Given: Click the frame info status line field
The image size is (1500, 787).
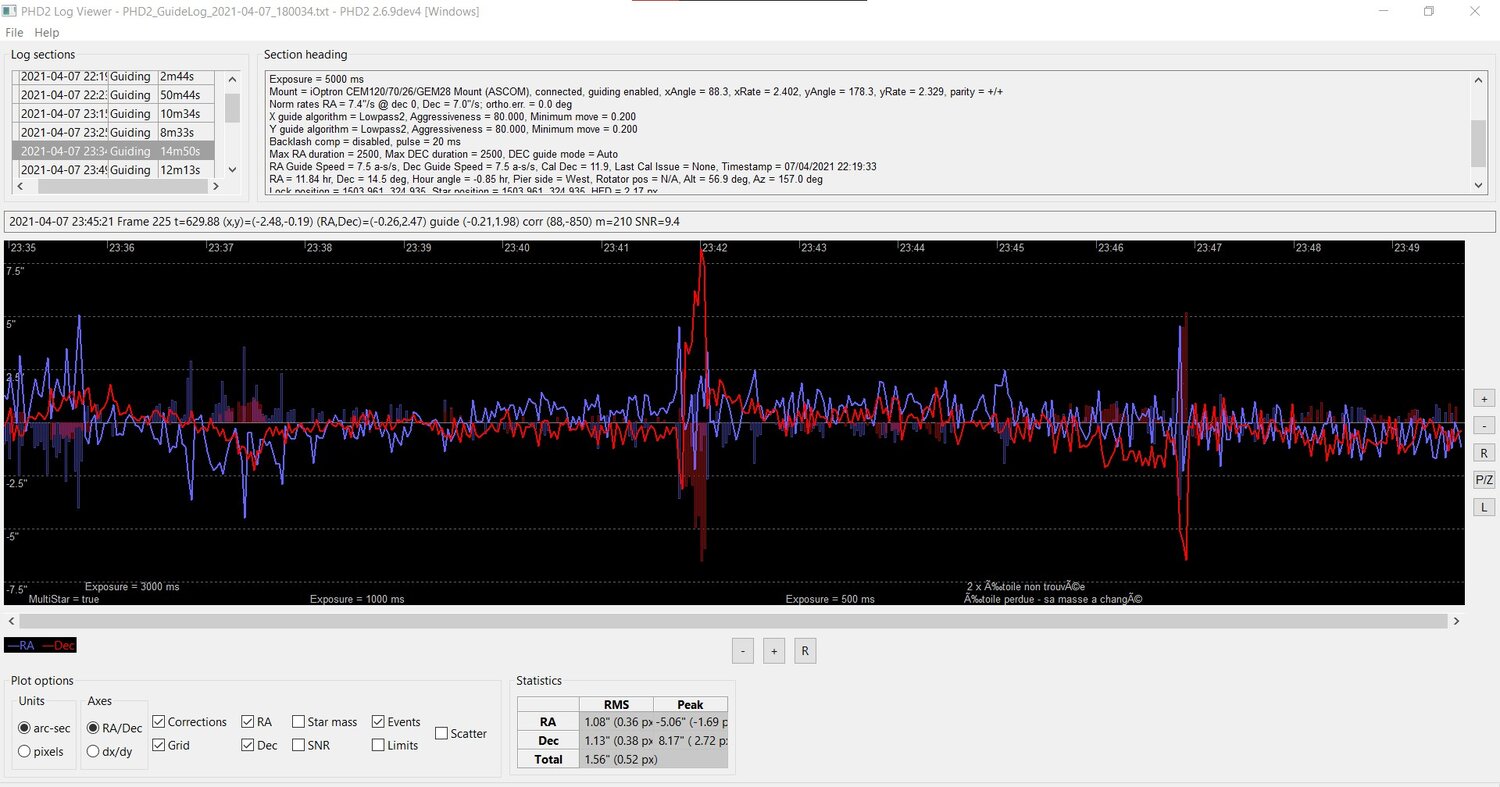Looking at the screenshot, I should [750, 222].
